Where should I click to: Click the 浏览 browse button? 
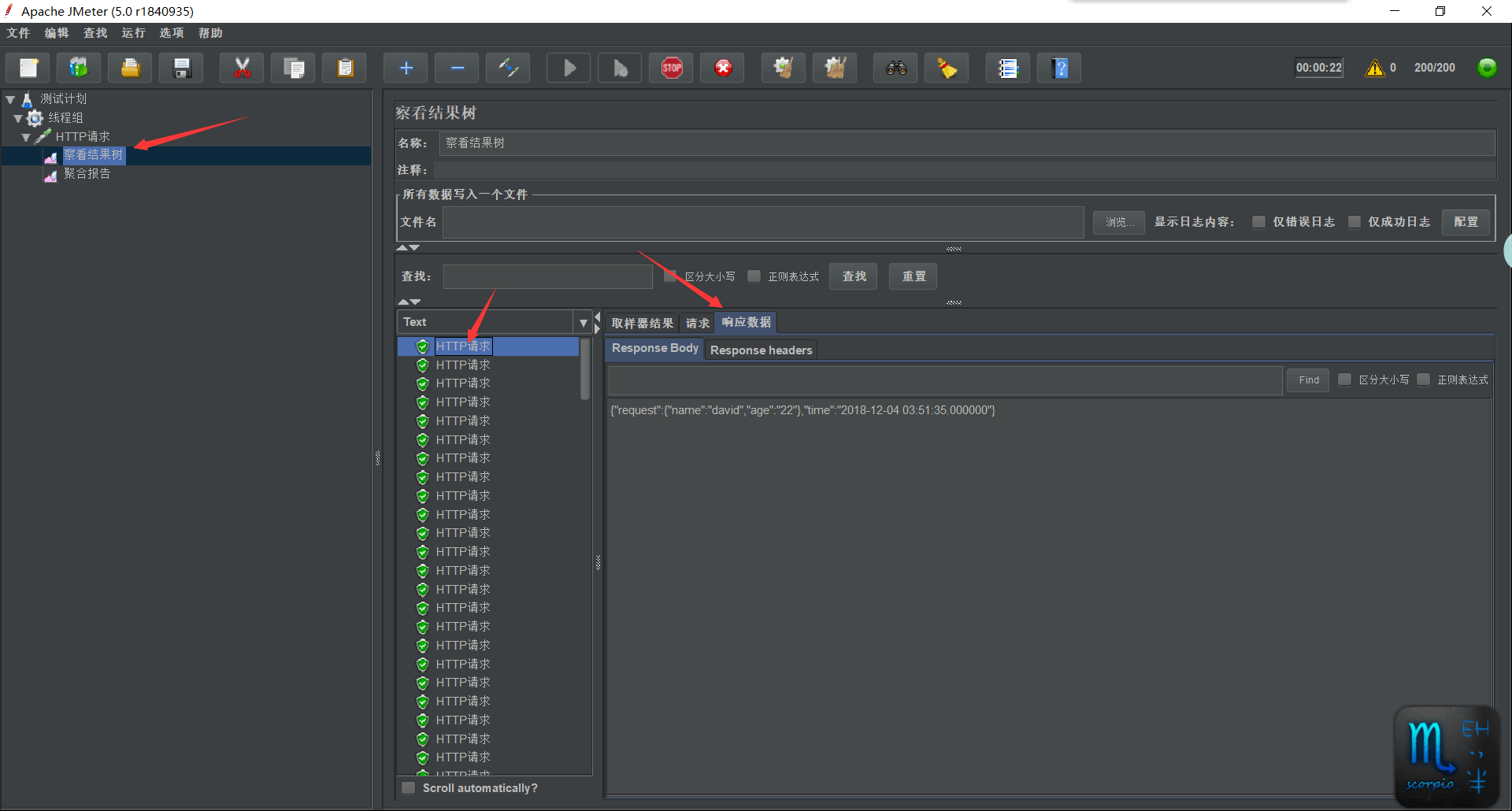tap(1119, 222)
